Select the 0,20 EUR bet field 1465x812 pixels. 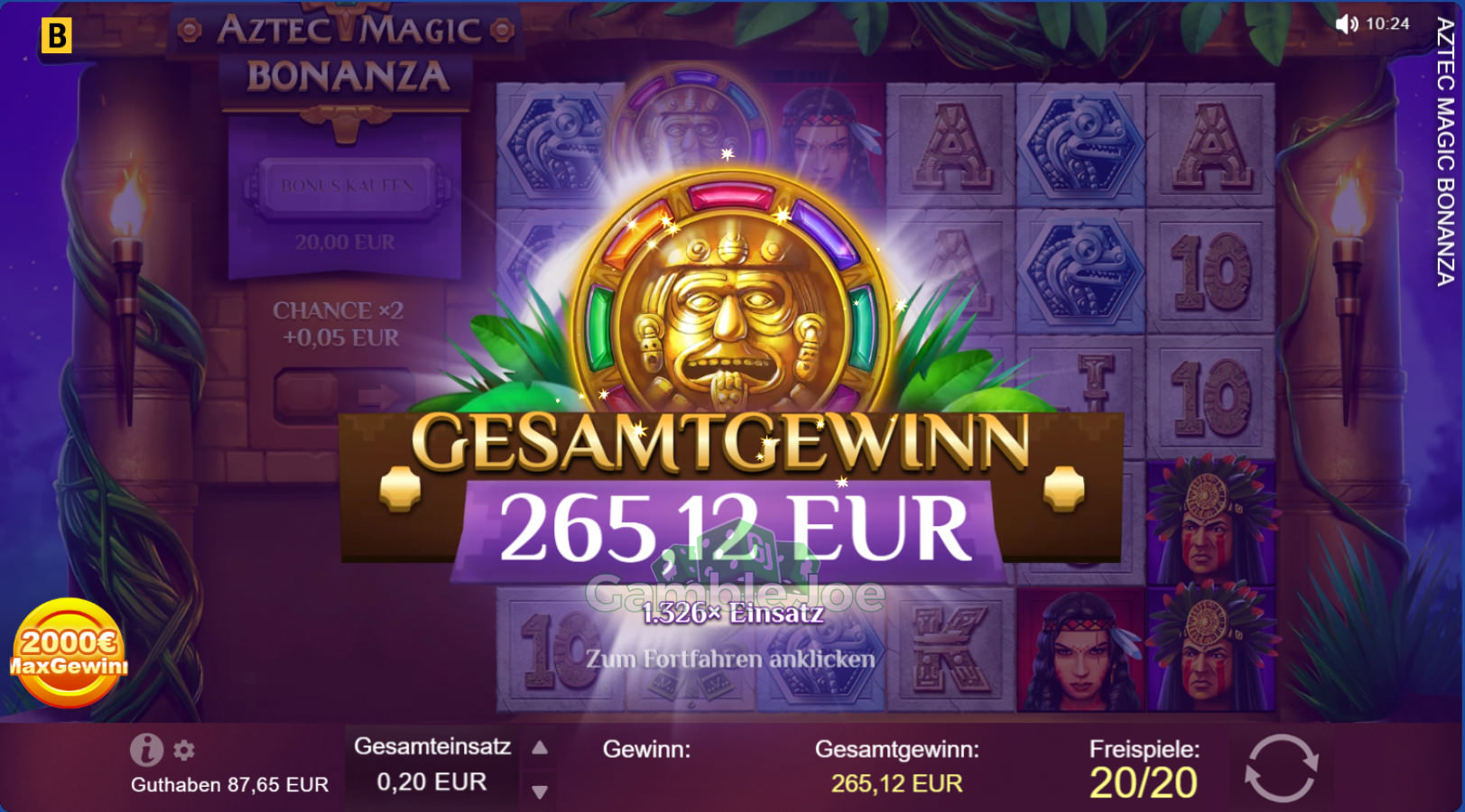[x=431, y=781]
